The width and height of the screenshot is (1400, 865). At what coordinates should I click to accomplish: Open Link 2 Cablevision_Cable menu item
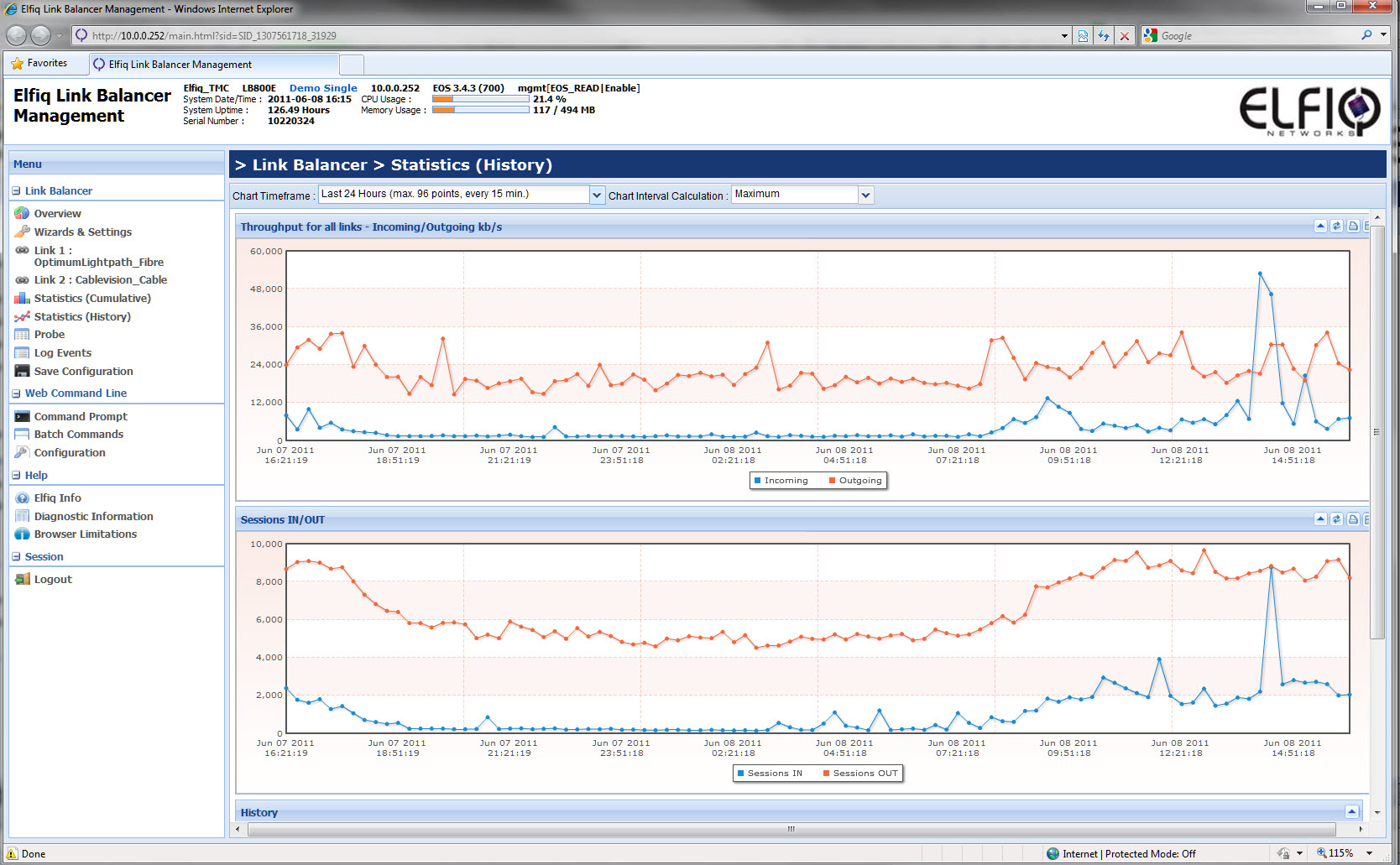coord(100,280)
